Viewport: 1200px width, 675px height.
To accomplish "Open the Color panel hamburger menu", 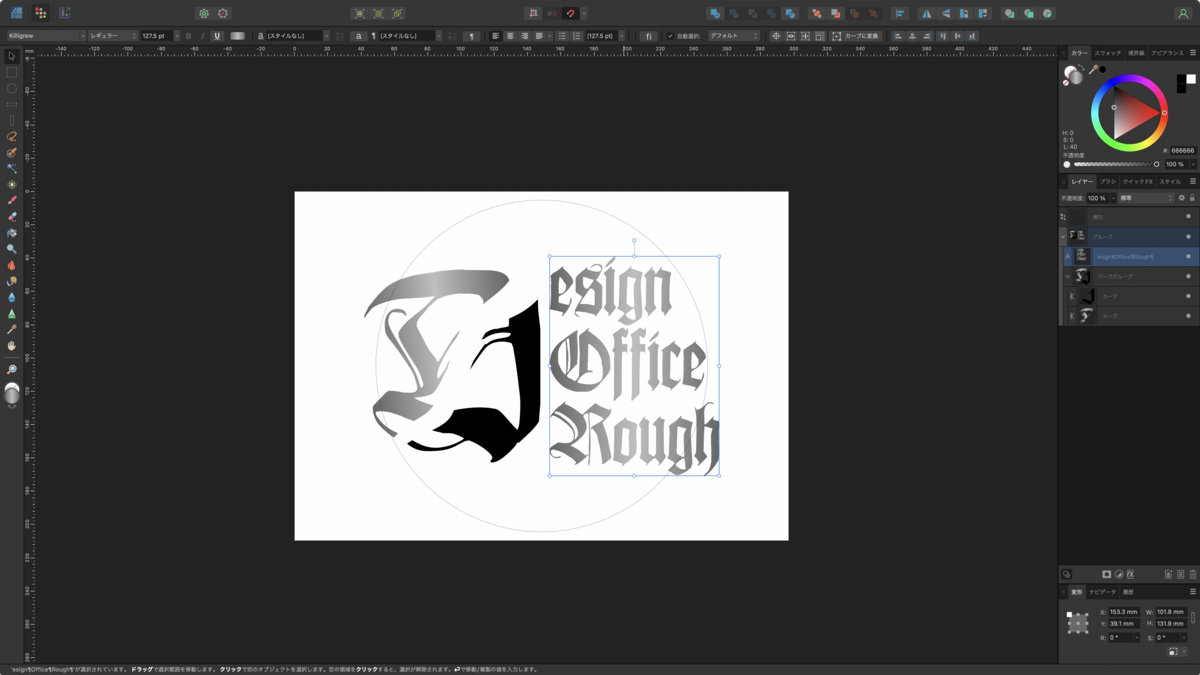I will pos(1192,53).
